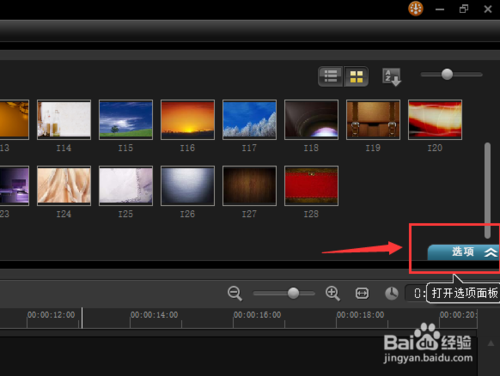The height and width of the screenshot is (376, 500).
Task: Select thumbnail I25
Action: point(126,186)
